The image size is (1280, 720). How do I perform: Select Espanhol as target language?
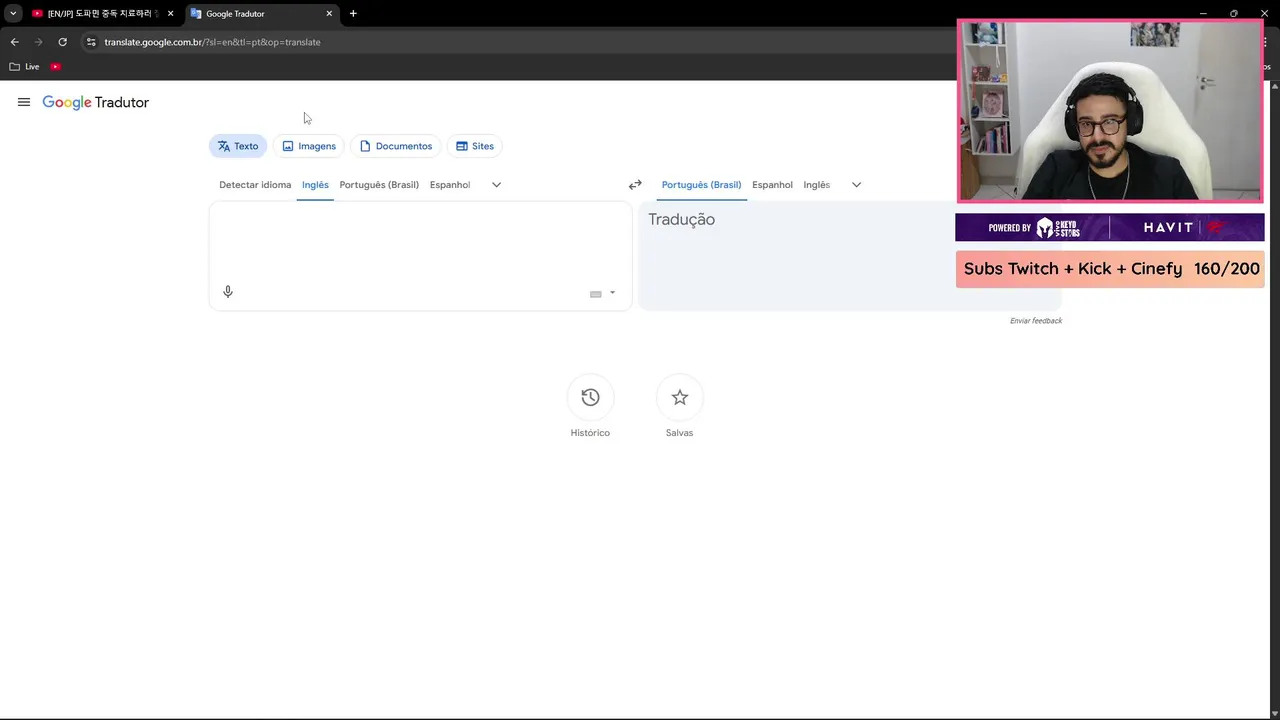(772, 185)
